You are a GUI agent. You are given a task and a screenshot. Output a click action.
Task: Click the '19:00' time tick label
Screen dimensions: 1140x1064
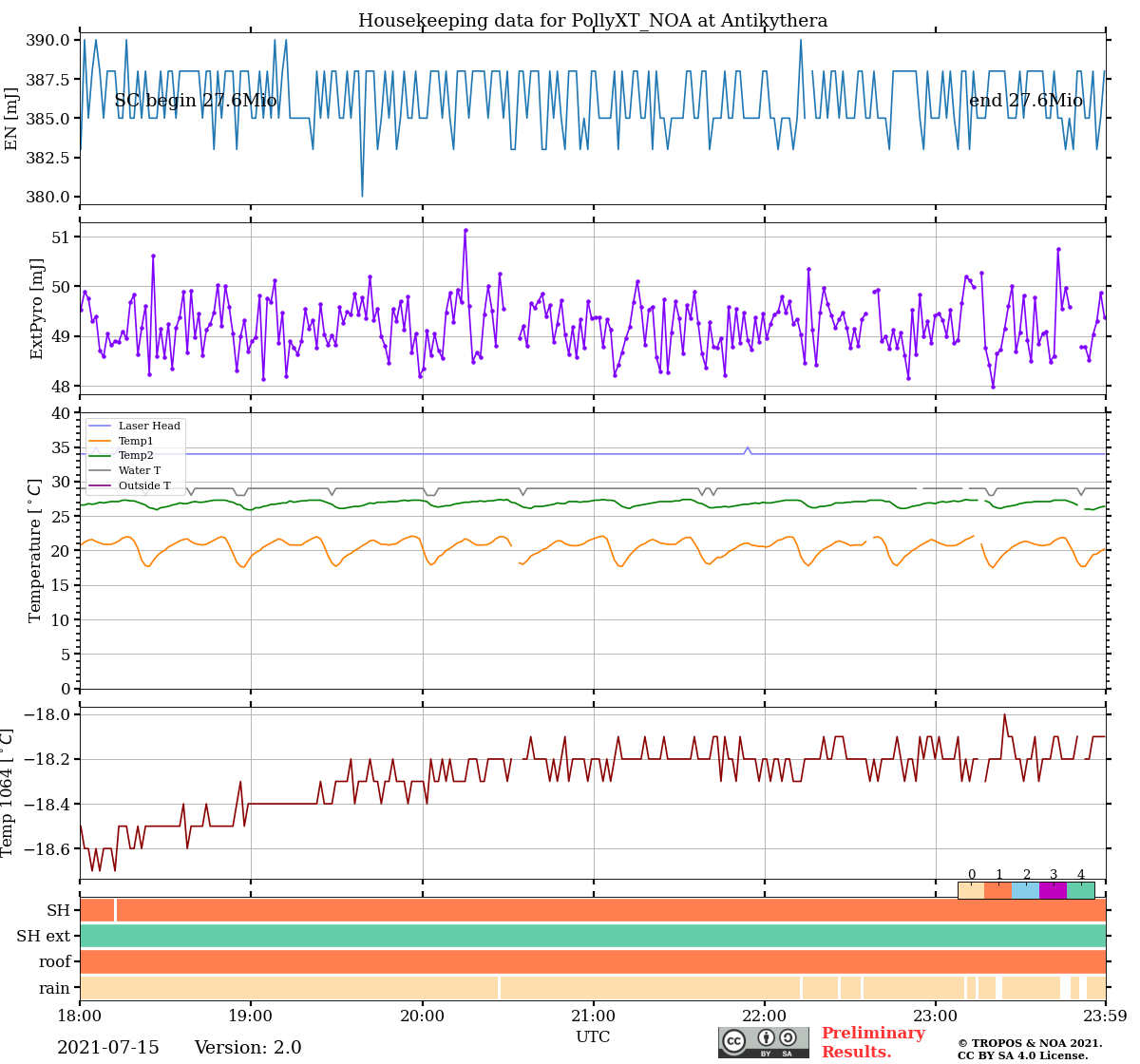[x=251, y=1016]
